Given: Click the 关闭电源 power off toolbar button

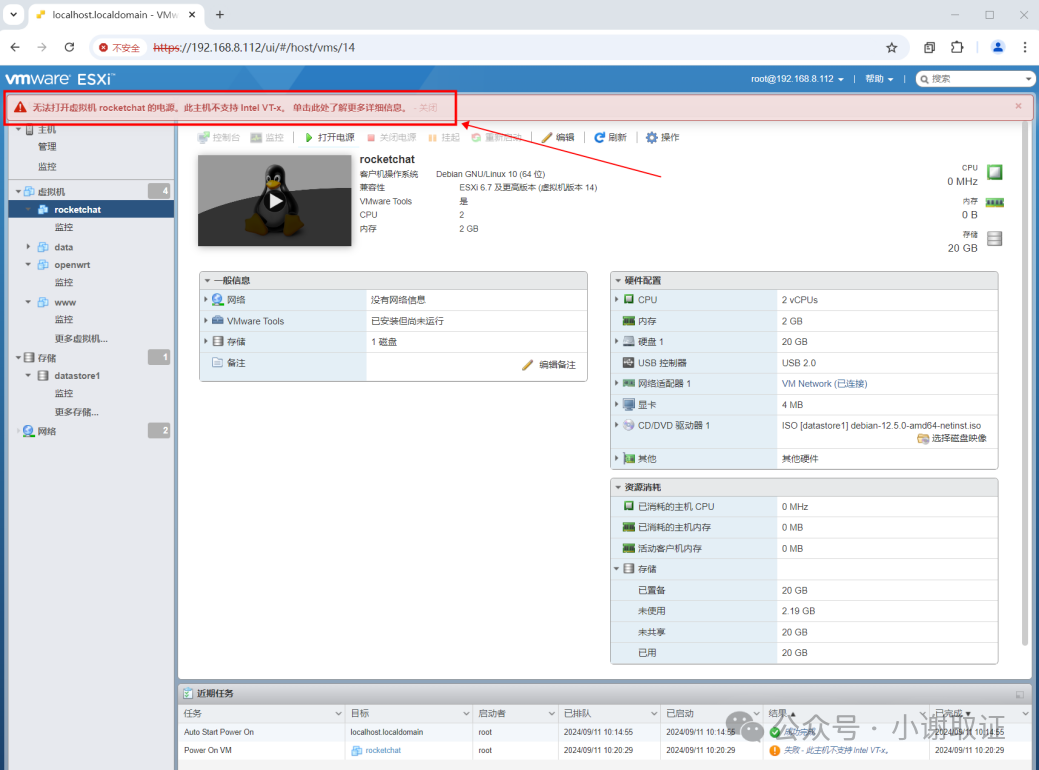Looking at the screenshot, I should point(392,137).
